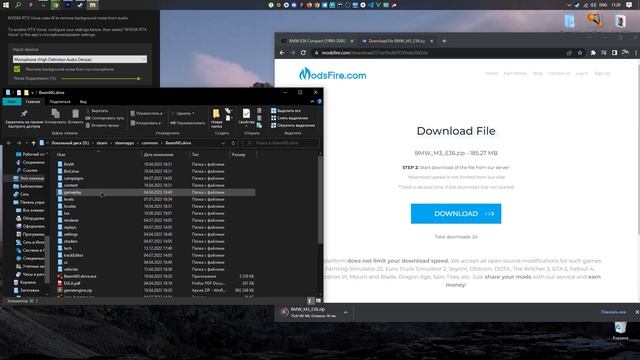Sort files by the Date modified column header

tap(165, 155)
